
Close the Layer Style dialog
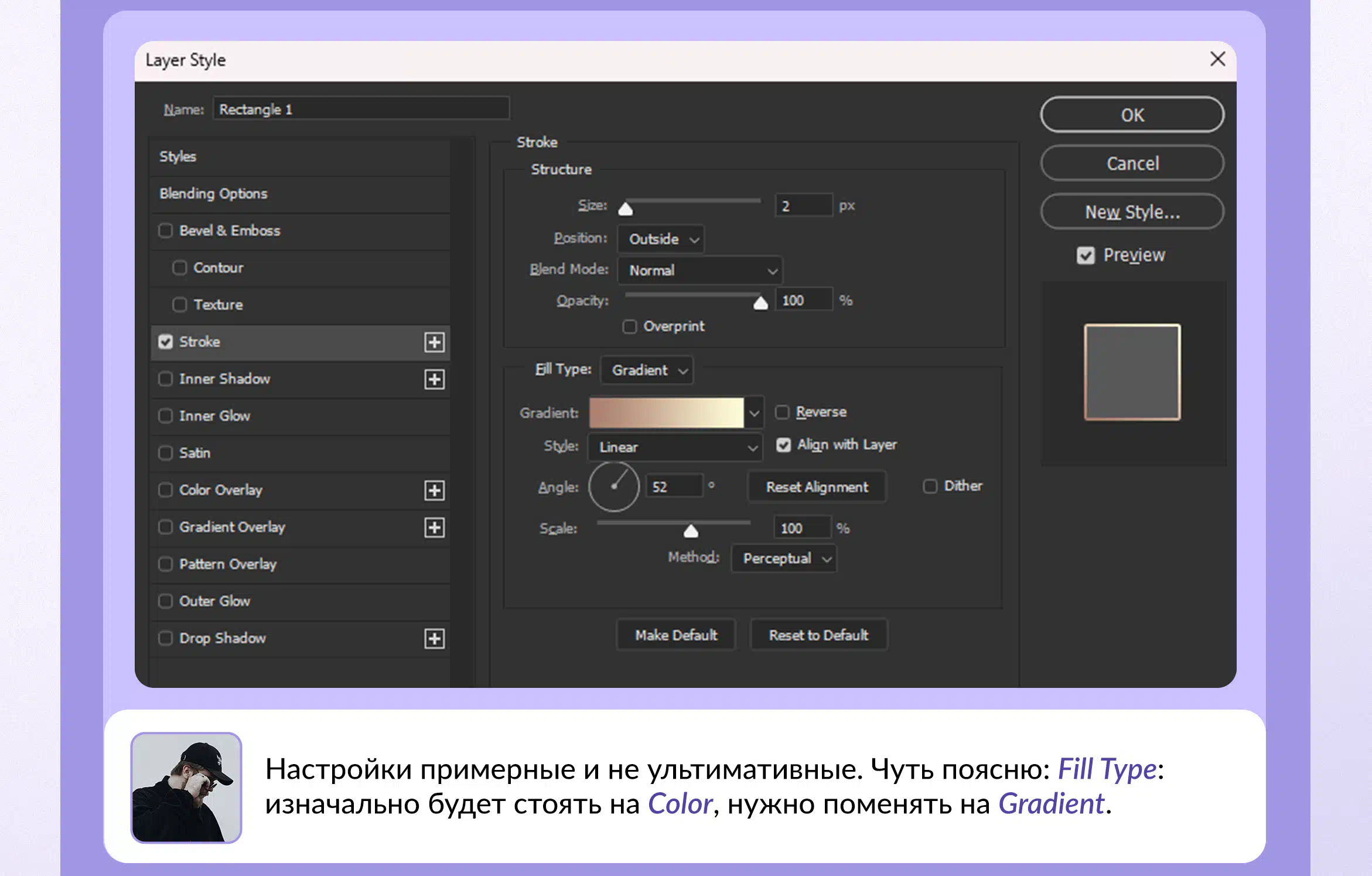pyautogui.click(x=1217, y=59)
